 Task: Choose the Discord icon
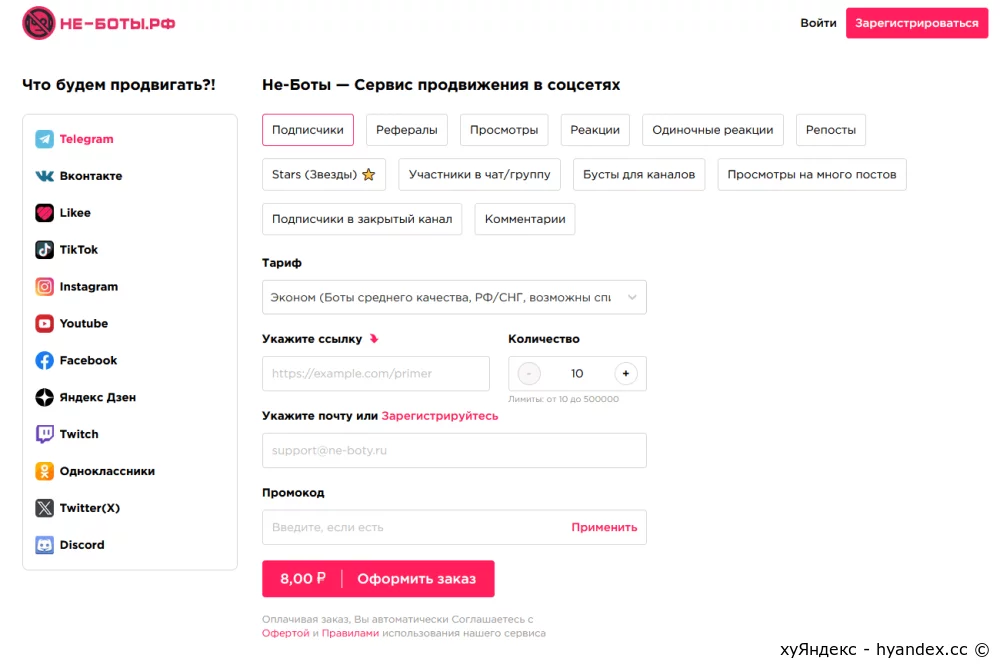(x=44, y=545)
